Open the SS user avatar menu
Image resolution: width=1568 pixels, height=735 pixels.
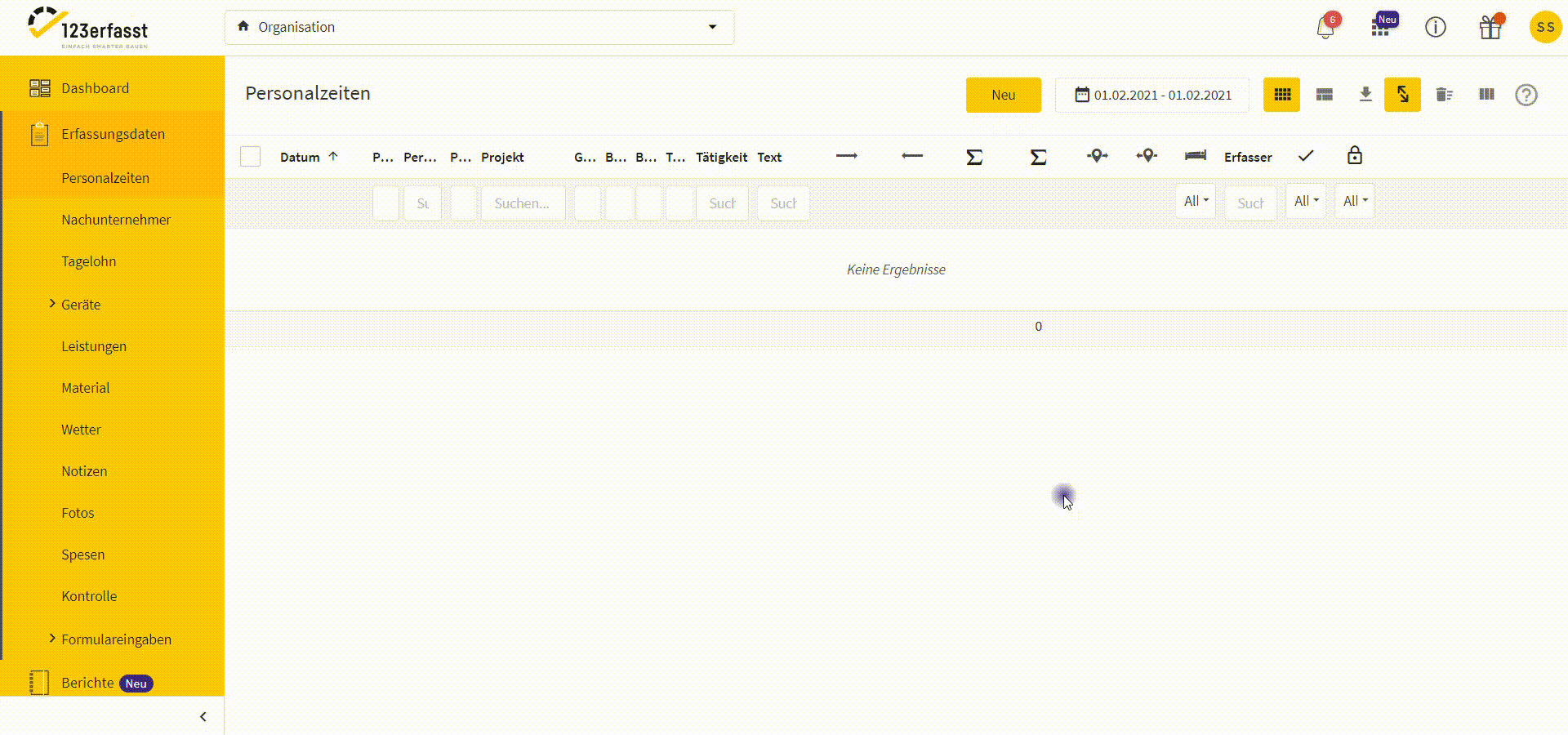1545,27
